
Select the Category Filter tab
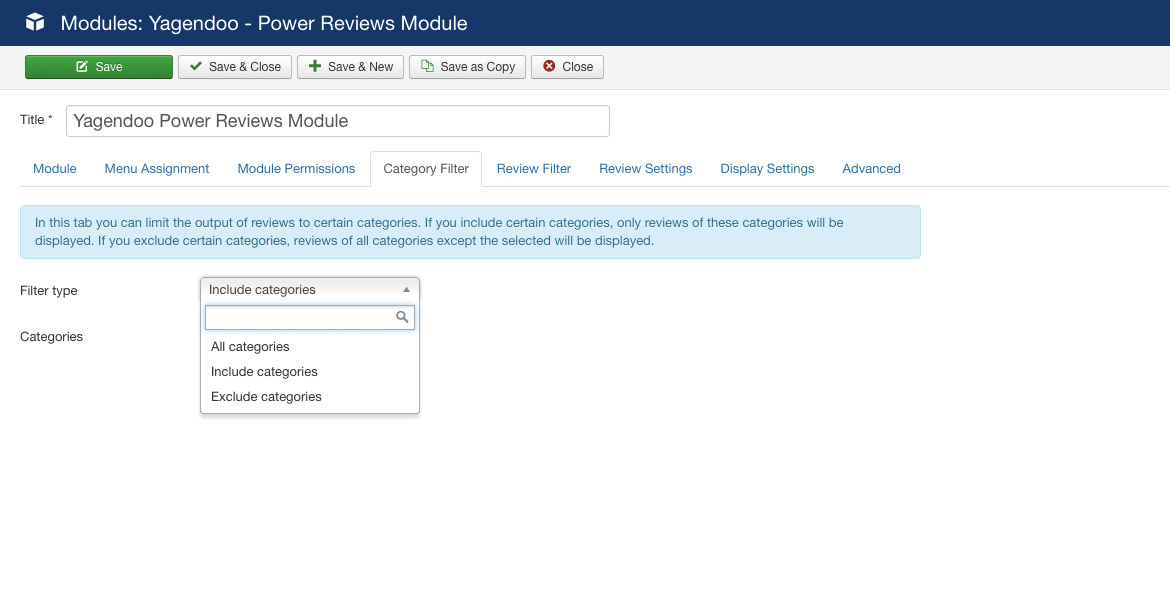click(x=426, y=169)
